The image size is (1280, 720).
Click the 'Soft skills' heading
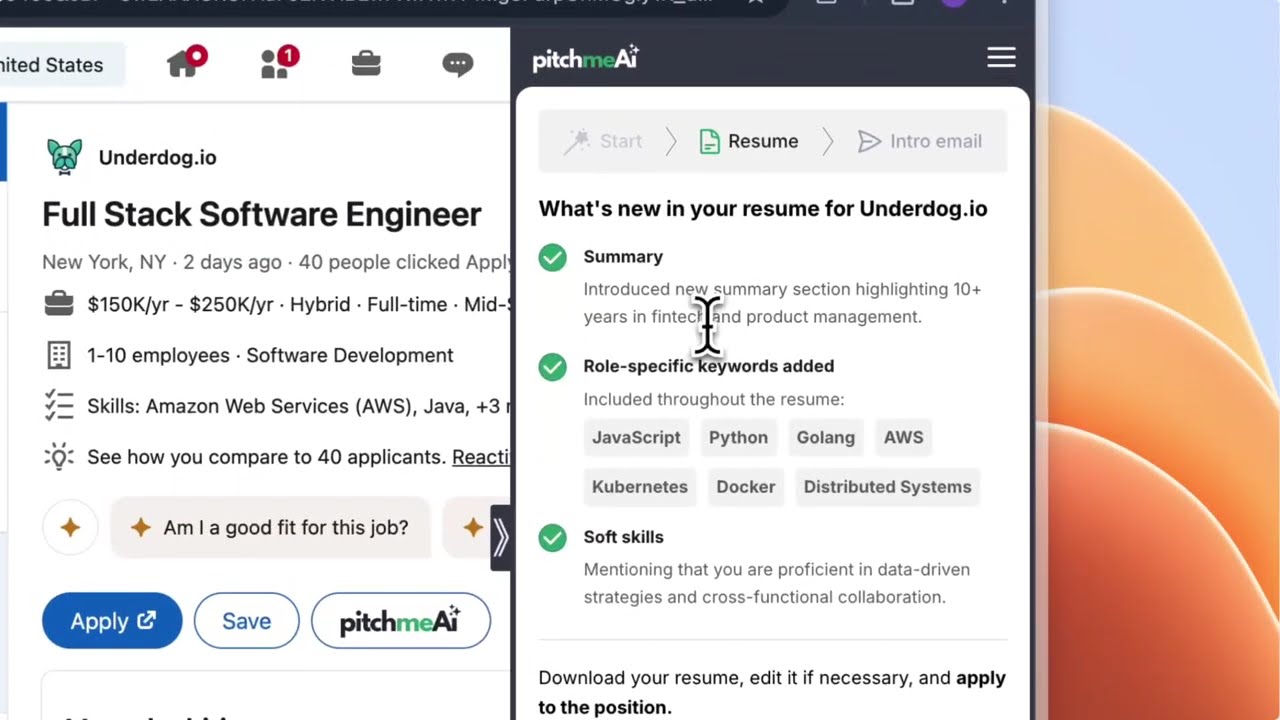(623, 537)
